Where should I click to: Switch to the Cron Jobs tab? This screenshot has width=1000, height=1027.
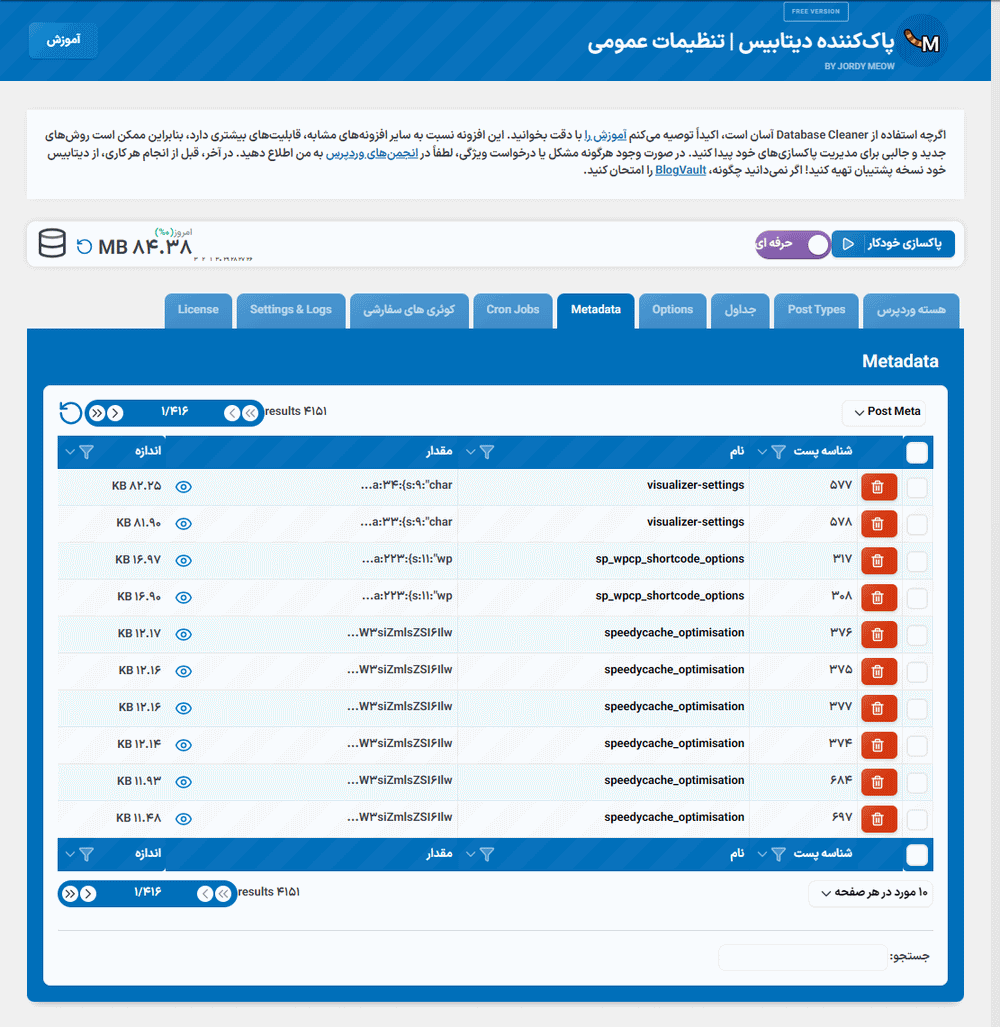pos(513,310)
